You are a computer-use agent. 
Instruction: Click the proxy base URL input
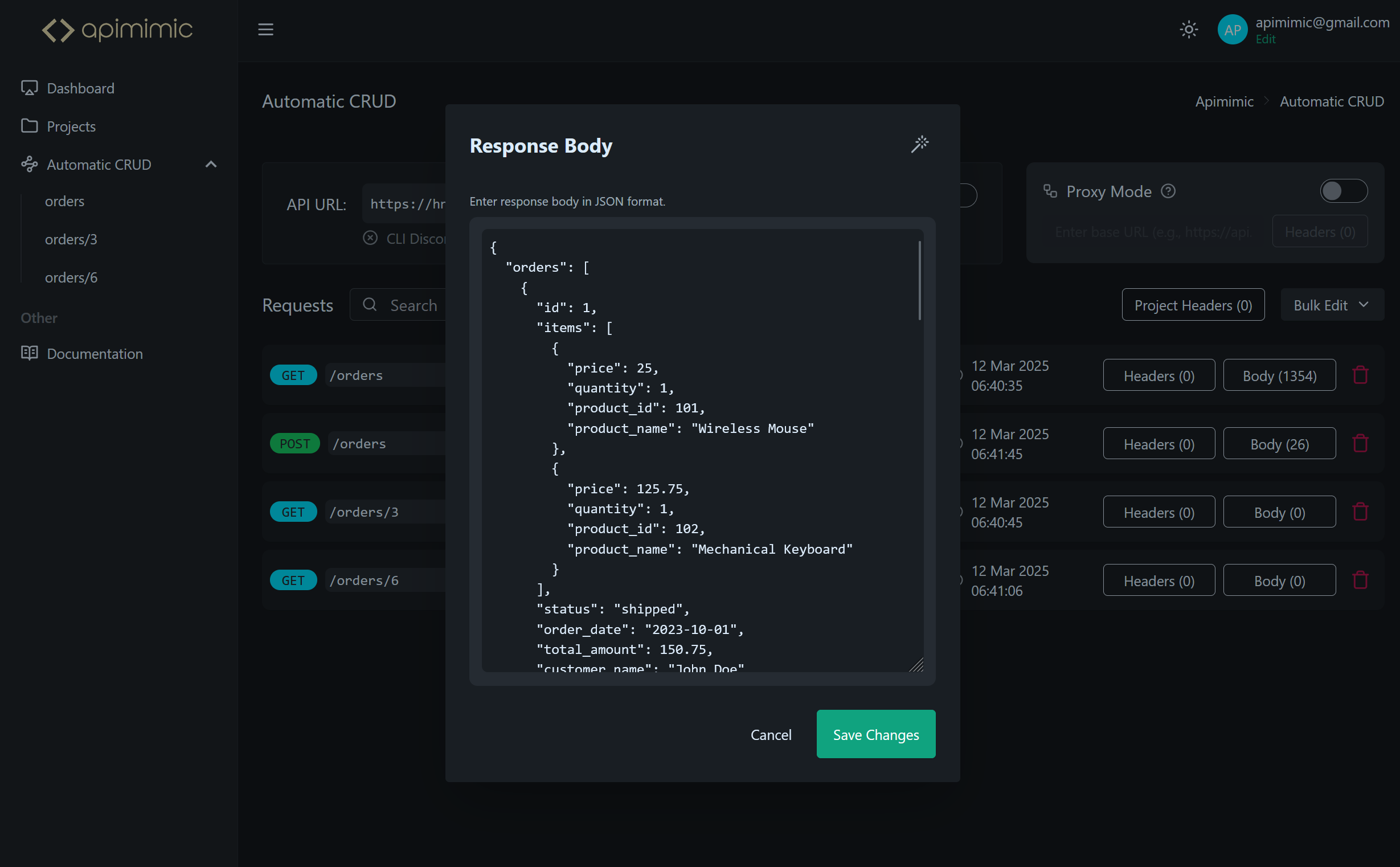tap(1155, 232)
